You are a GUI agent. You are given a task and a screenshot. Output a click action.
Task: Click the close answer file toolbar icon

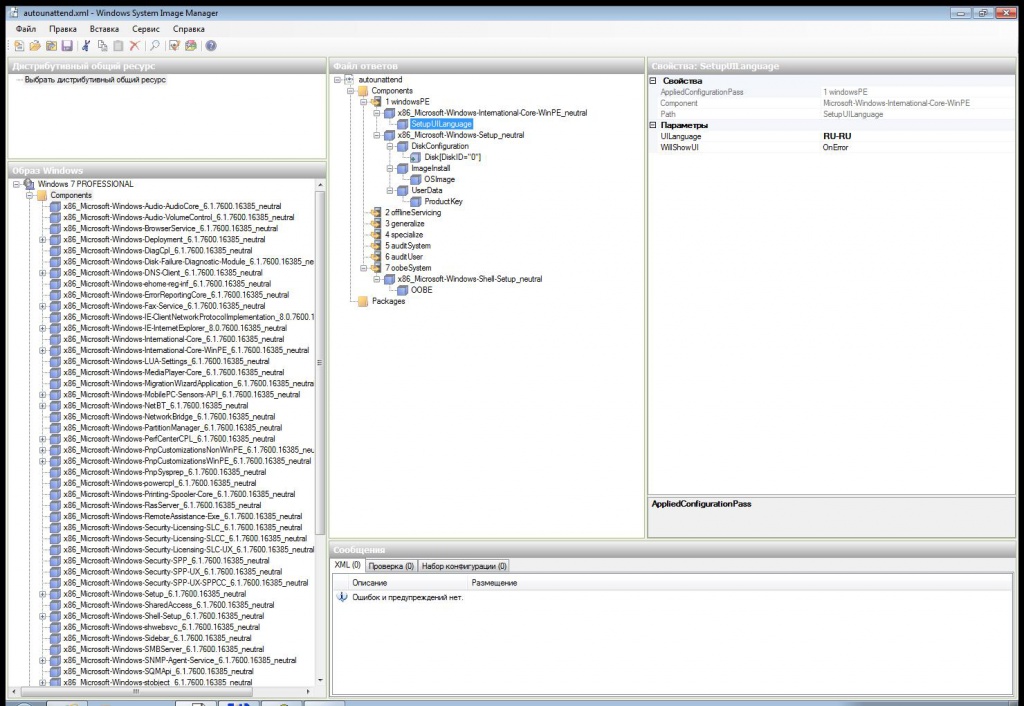[x=51, y=46]
